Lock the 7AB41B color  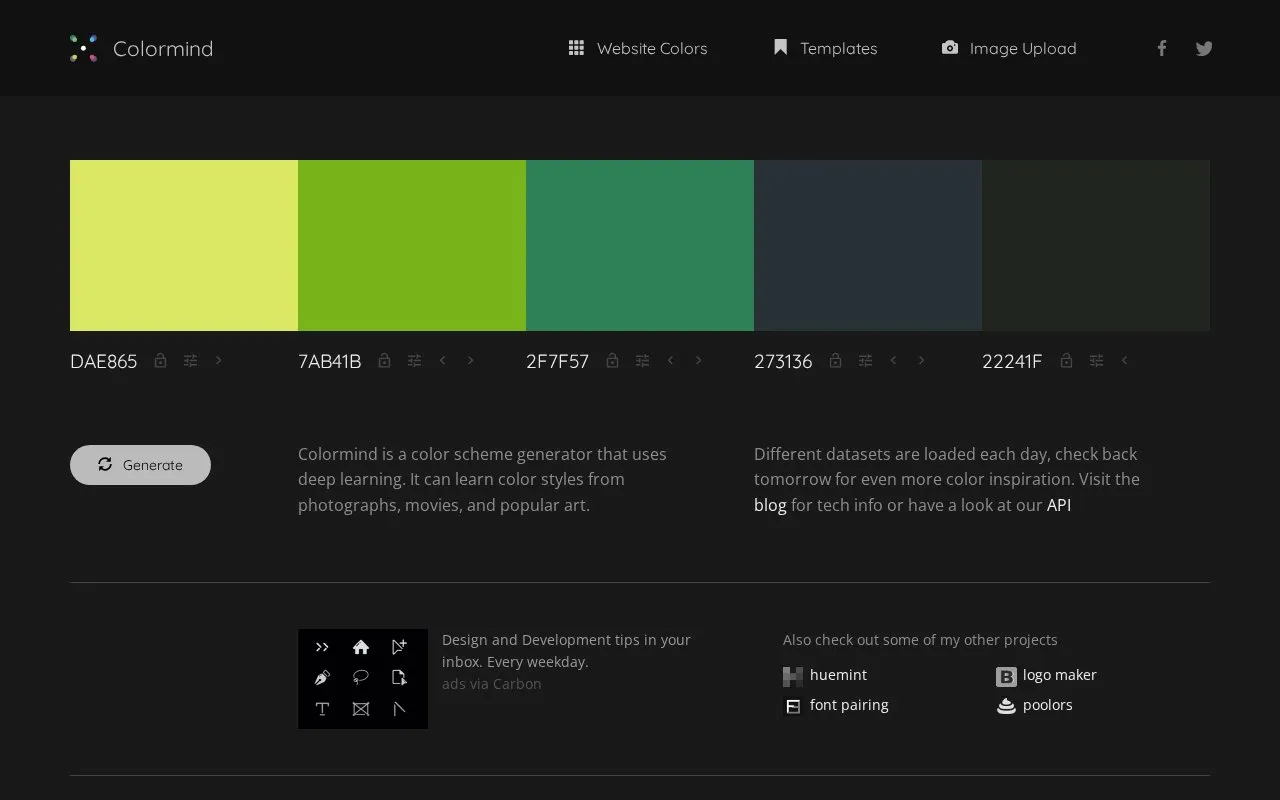pyautogui.click(x=384, y=360)
